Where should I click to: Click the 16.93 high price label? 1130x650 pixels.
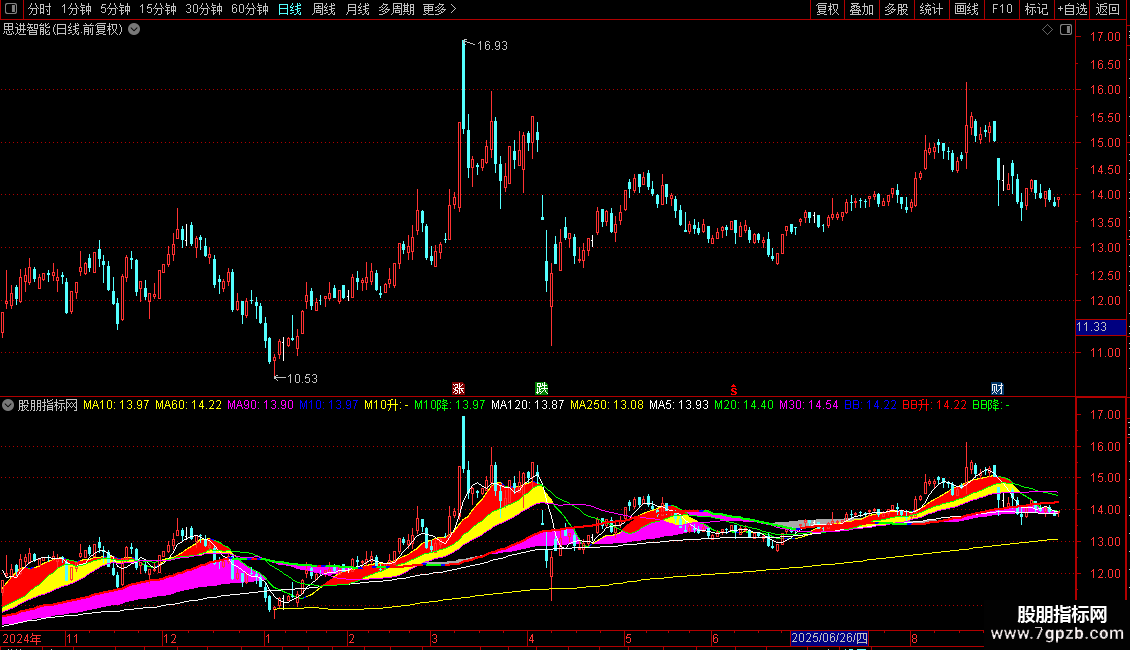[492, 45]
